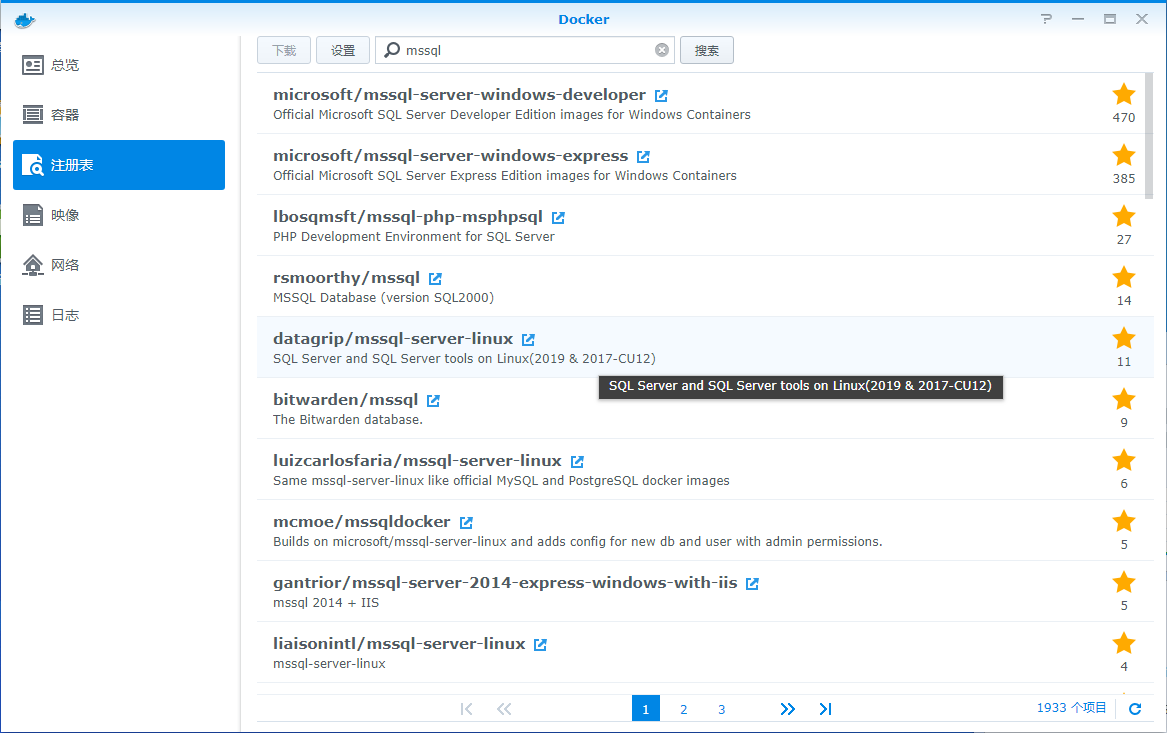Click the 1933 个项目 item count
The width and height of the screenshot is (1167, 733).
[1071, 708]
